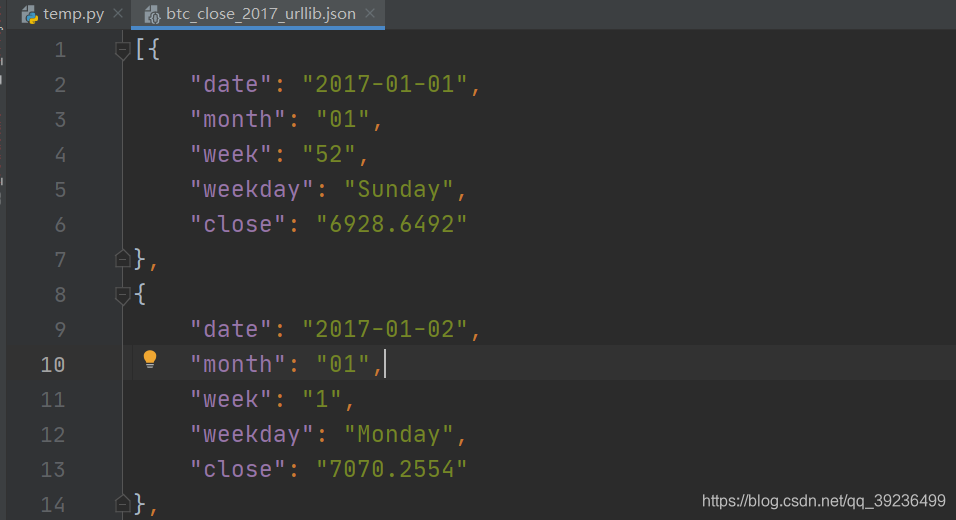The height and width of the screenshot is (520, 956).
Task: Click the Python file icon on temp.py tab
Action: [30, 15]
